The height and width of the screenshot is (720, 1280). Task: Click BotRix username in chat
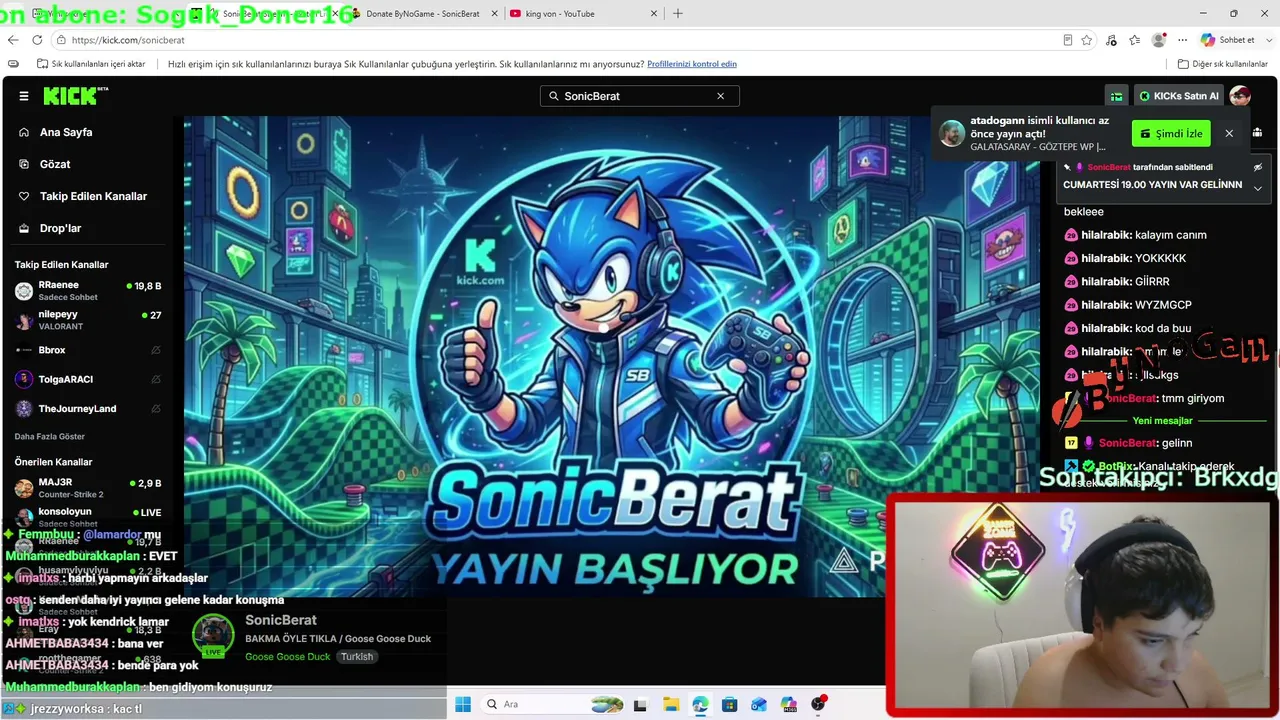pyautogui.click(x=1116, y=466)
